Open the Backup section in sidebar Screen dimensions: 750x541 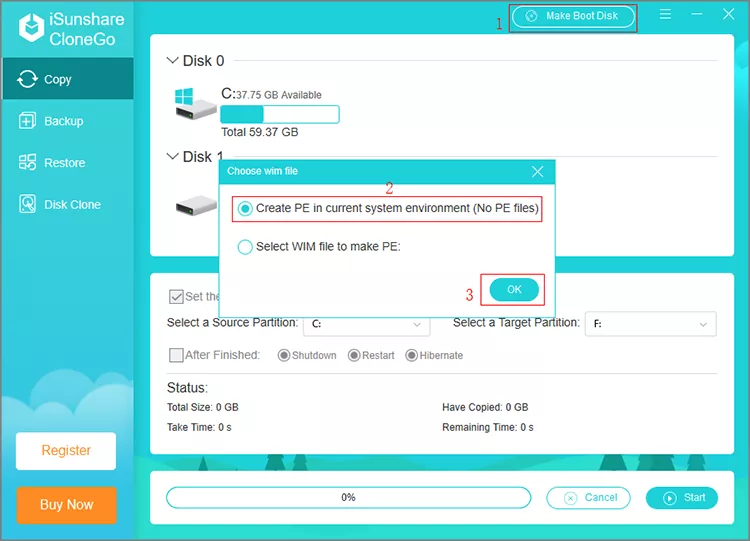[x=67, y=121]
